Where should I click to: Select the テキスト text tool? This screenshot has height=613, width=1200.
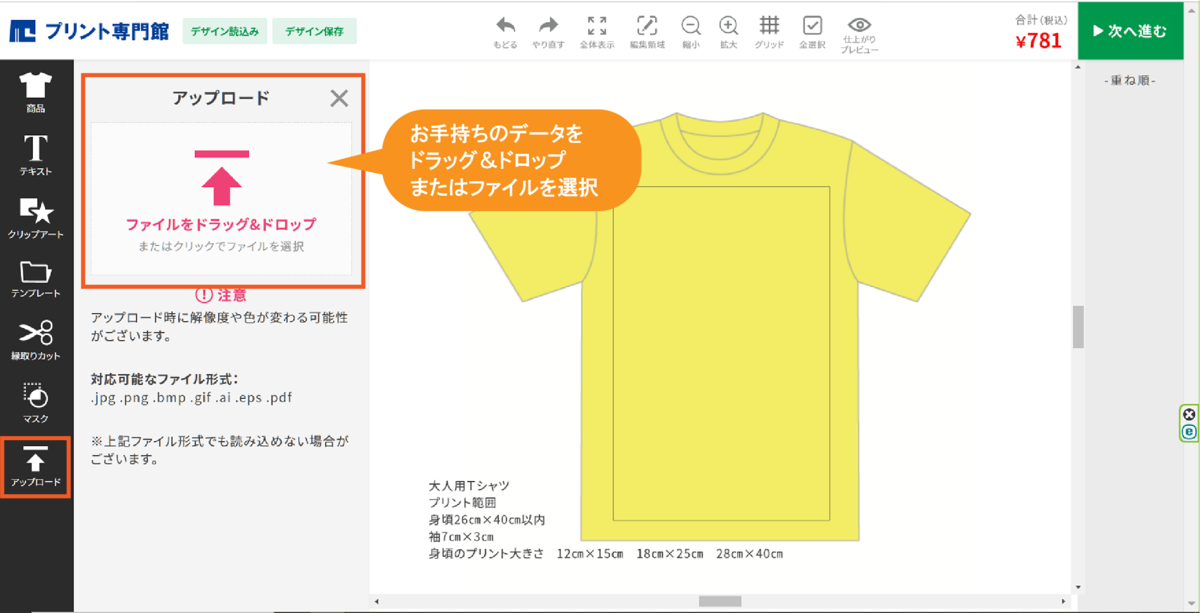[36, 155]
